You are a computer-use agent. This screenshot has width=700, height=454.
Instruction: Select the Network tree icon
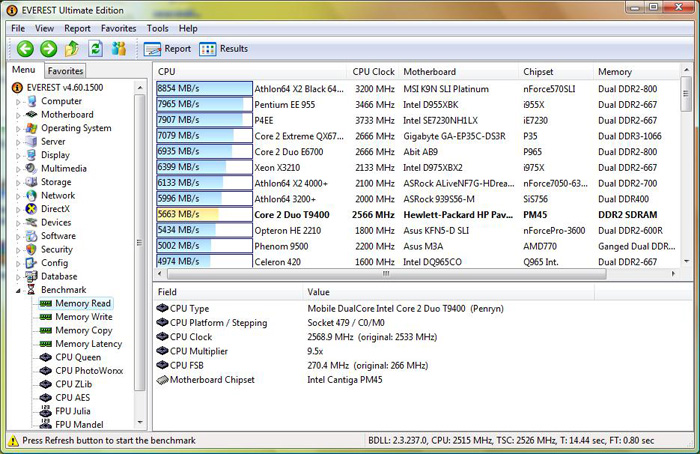tap(32, 196)
